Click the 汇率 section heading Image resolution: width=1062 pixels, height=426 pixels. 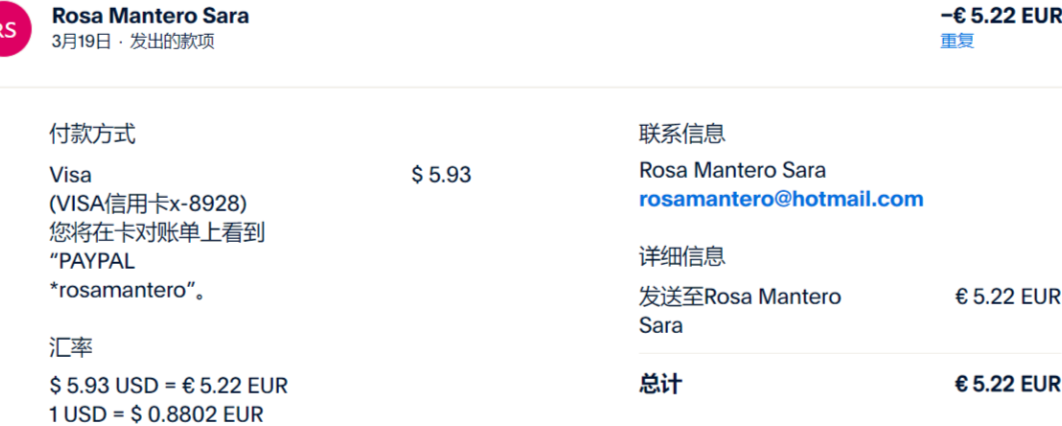[71, 347]
